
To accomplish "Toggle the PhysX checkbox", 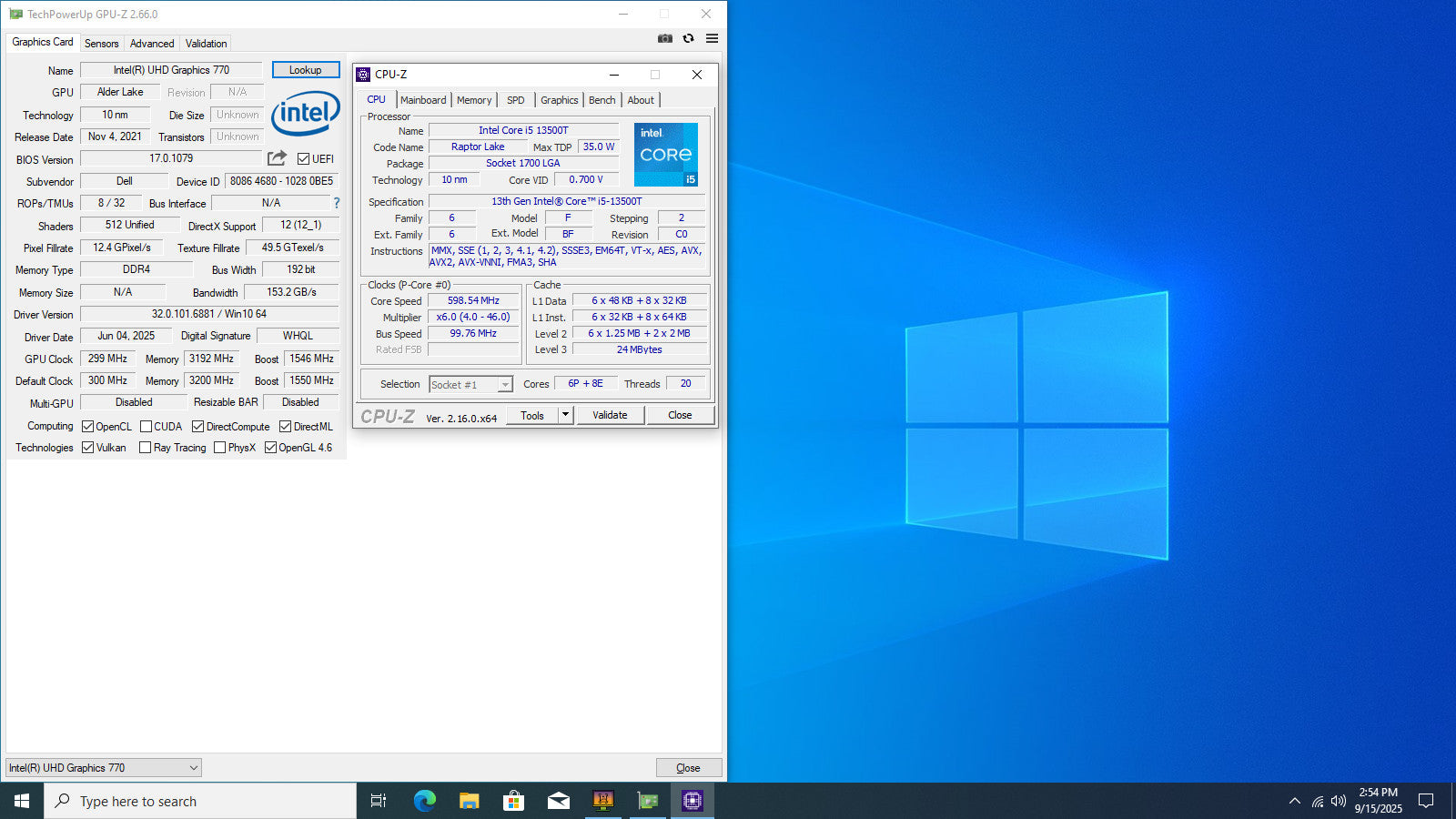I will [x=219, y=447].
